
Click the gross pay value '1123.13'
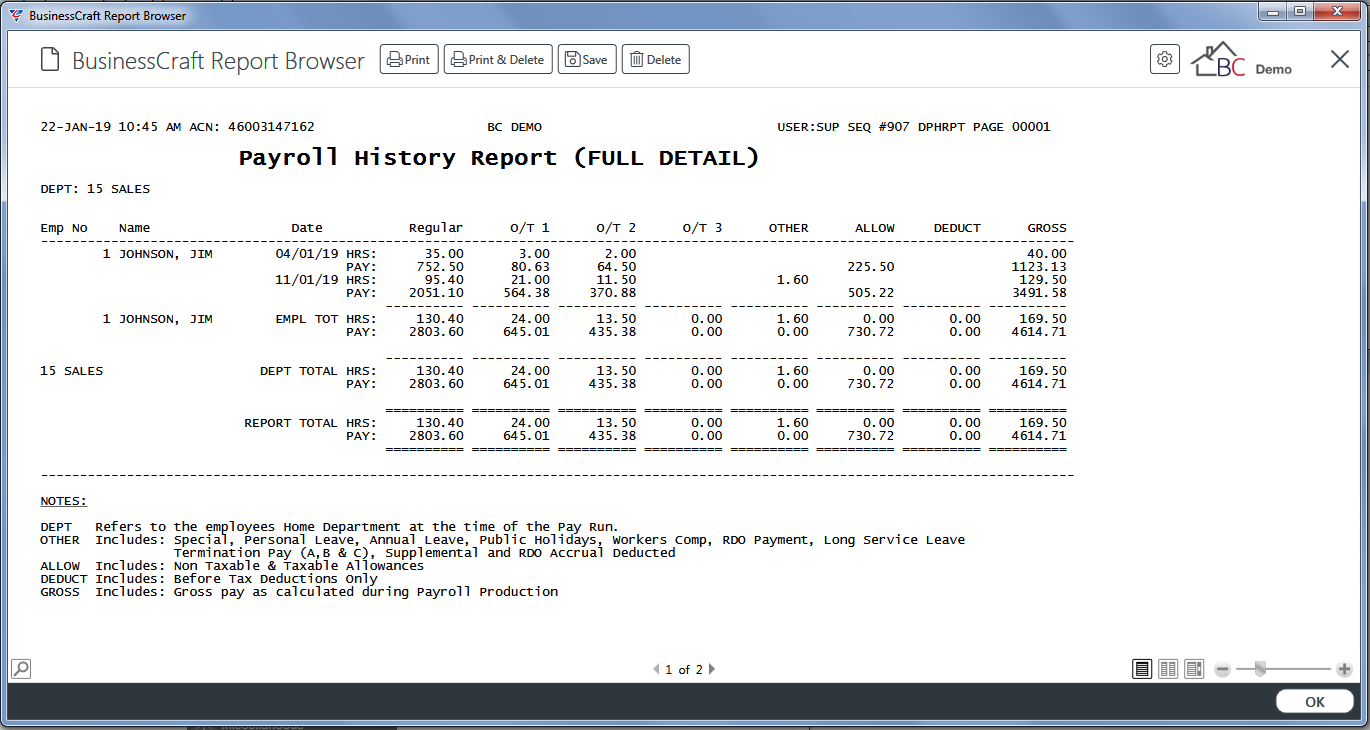[1039, 267]
